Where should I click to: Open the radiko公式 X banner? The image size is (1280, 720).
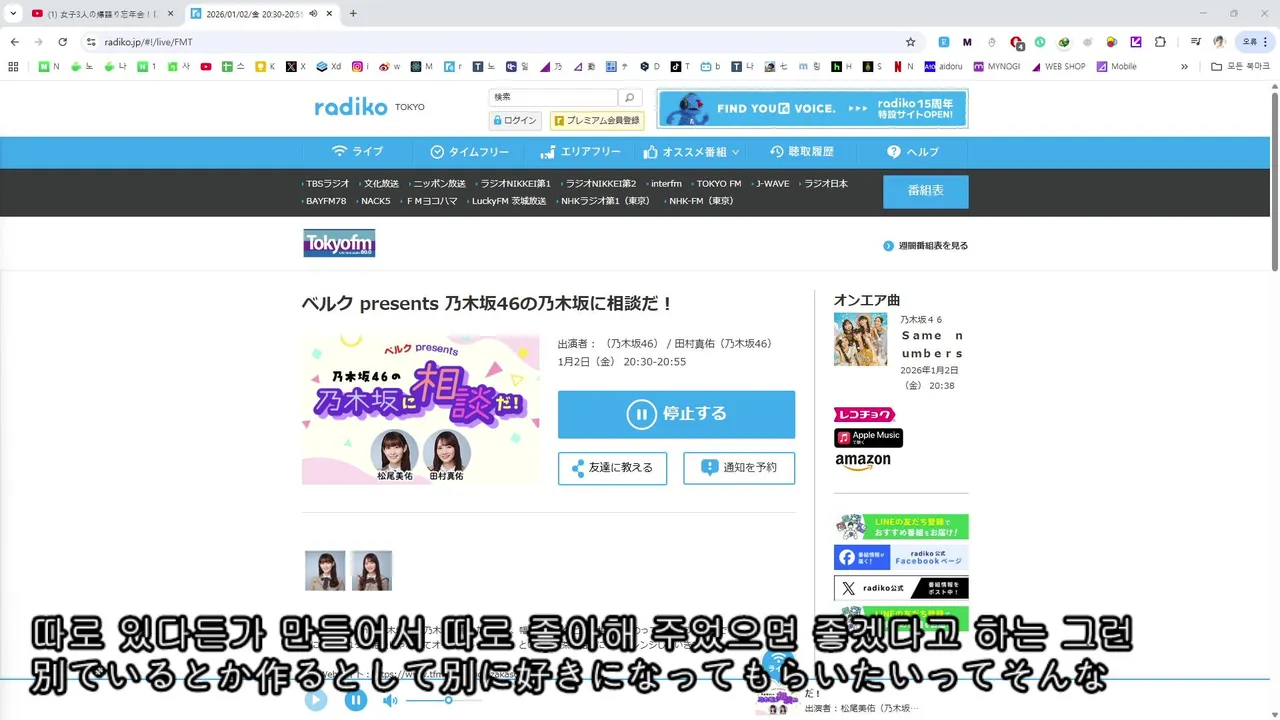tap(901, 588)
